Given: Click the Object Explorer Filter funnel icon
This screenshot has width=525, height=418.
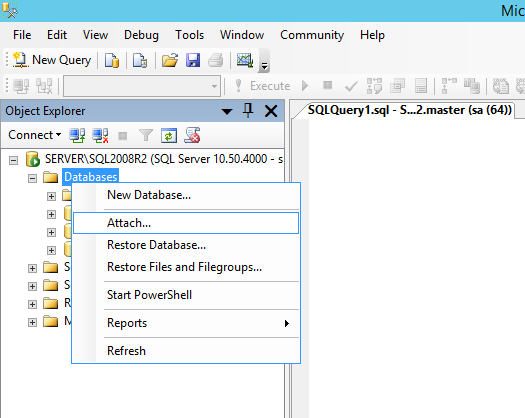Looking at the screenshot, I should (146, 136).
